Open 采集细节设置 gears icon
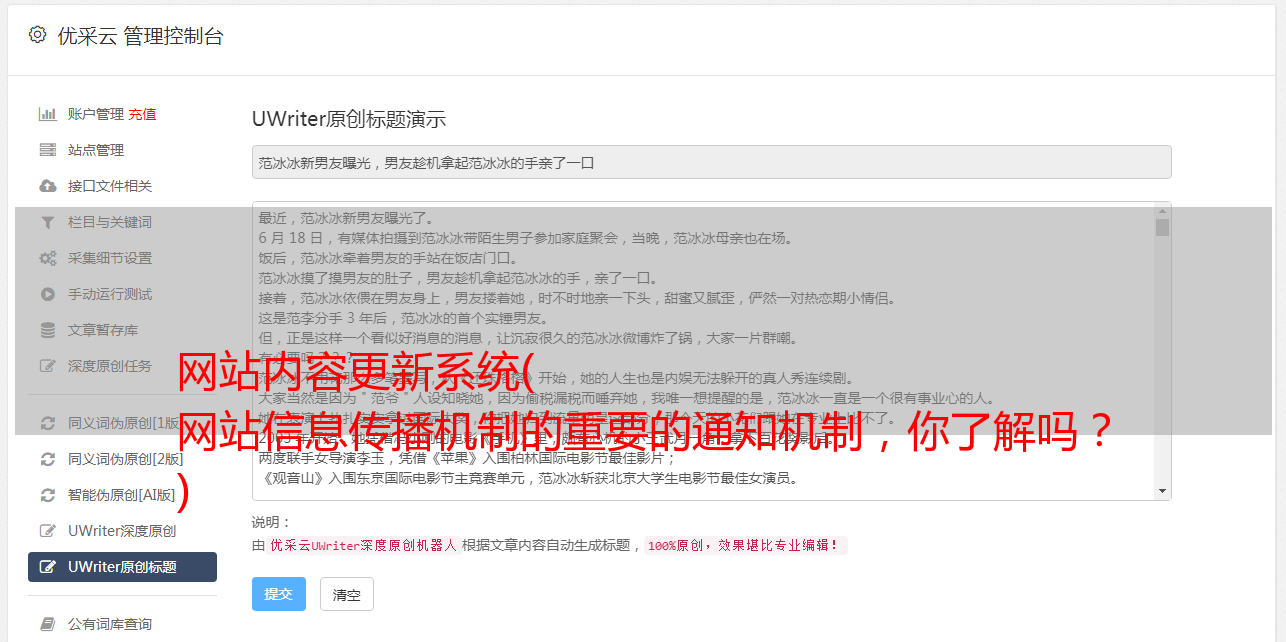Screen dimensions: 1286x642 [47, 258]
